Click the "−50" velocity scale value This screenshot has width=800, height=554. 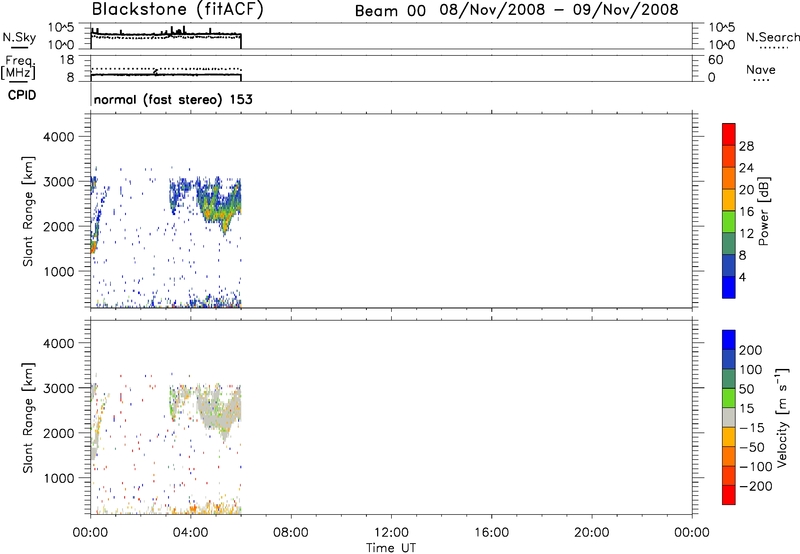[752, 447]
